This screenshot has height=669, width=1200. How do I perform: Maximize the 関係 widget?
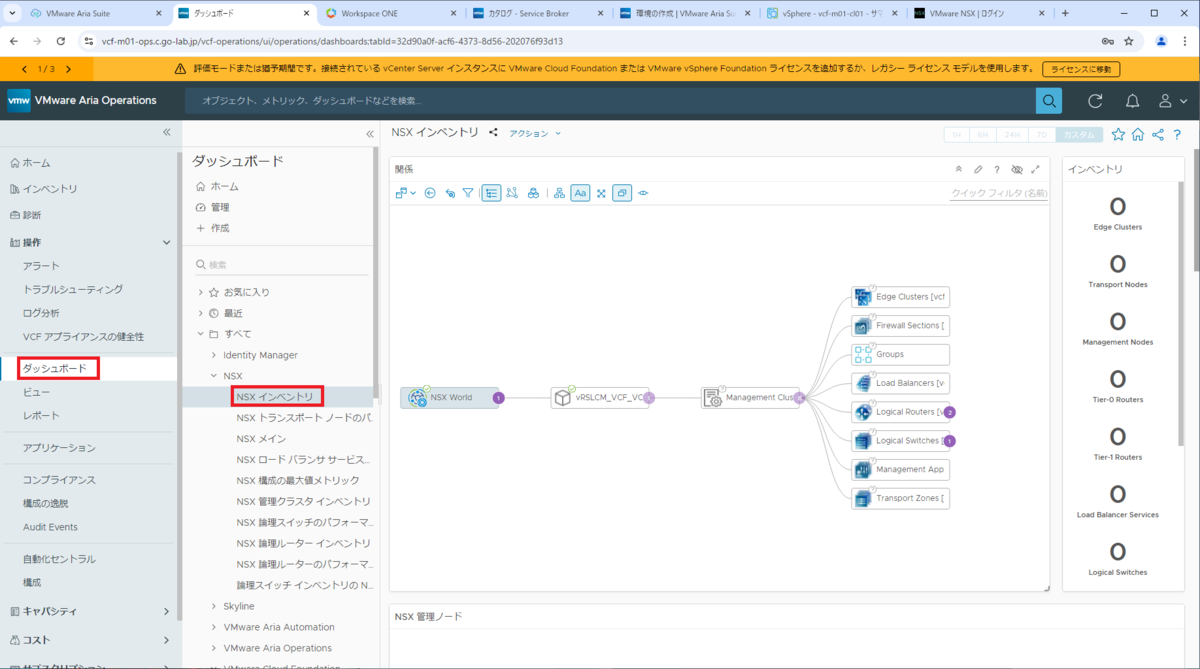[x=1035, y=170]
